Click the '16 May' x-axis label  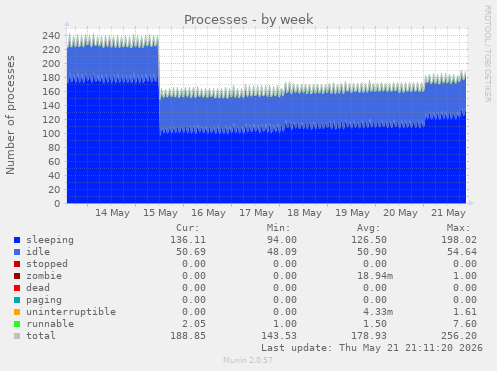click(x=209, y=213)
